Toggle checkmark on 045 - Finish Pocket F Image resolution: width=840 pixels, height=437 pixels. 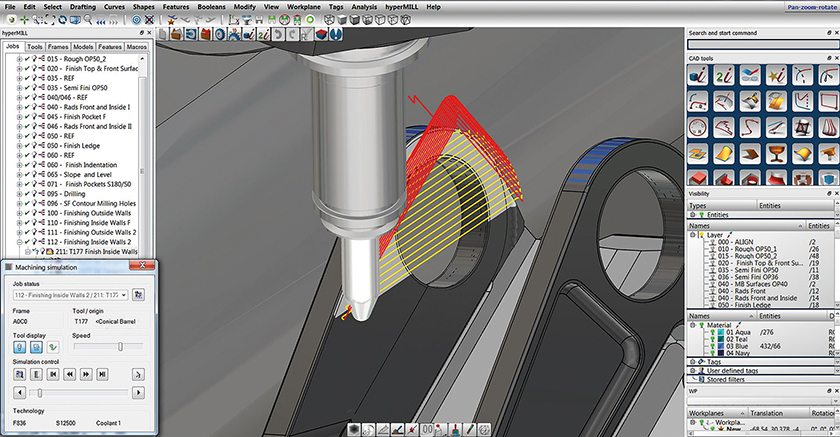(x=27, y=117)
